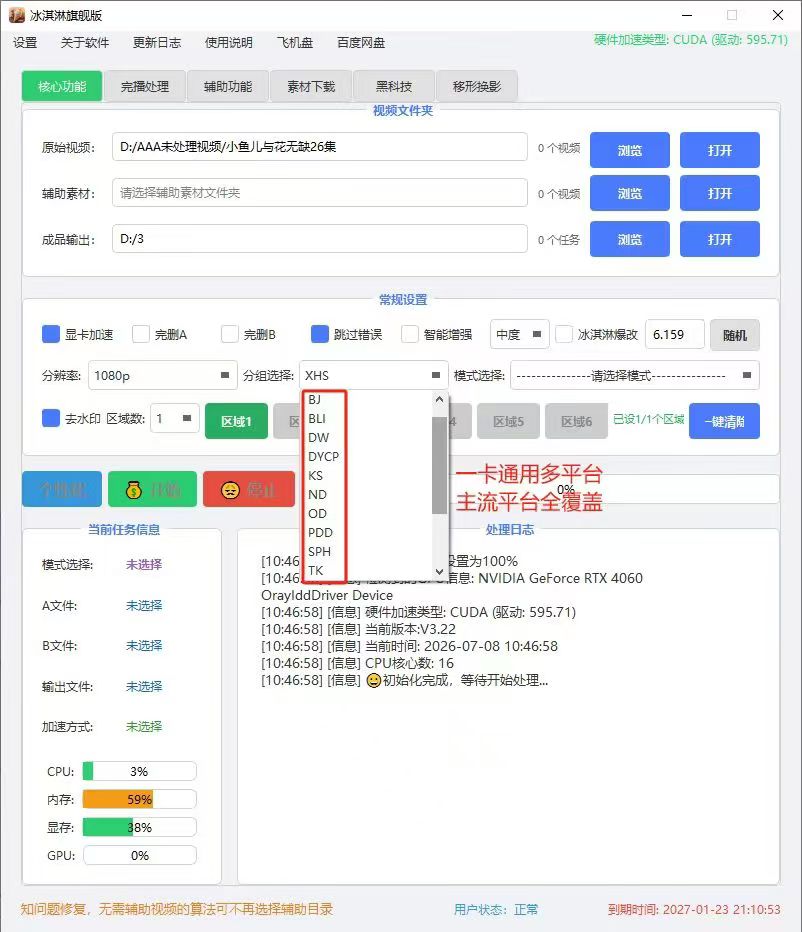Click the money bag icon on green start button
This screenshot has width=802, height=932.
(134, 490)
